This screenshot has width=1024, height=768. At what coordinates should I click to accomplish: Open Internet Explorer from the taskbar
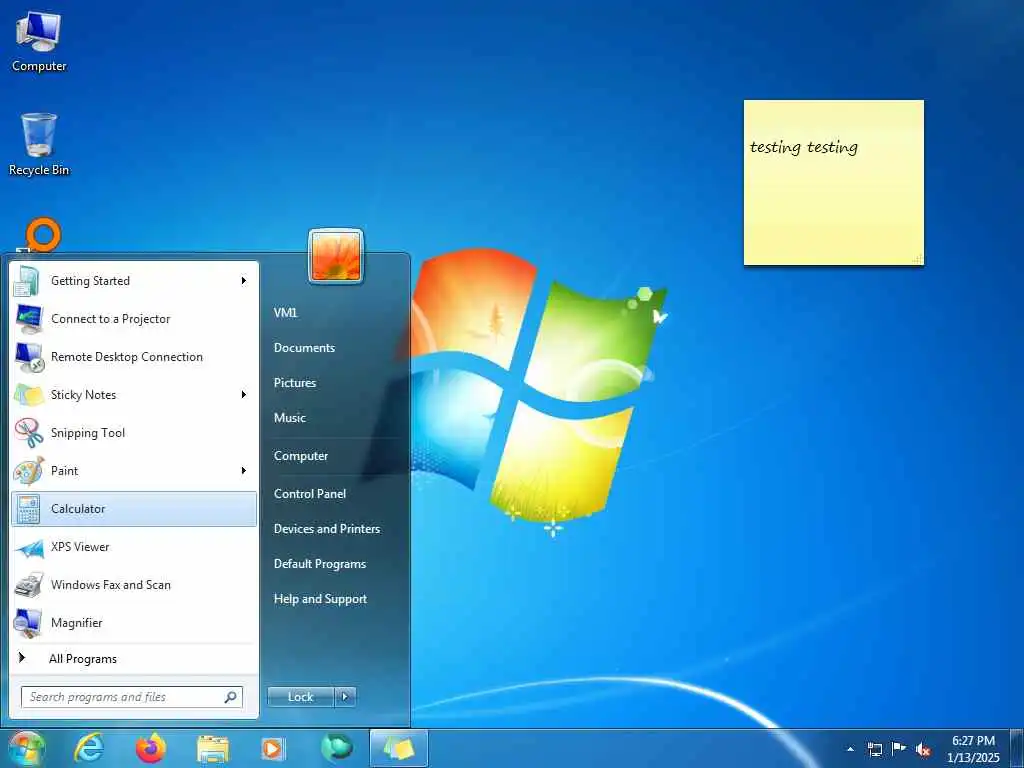pyautogui.click(x=89, y=748)
